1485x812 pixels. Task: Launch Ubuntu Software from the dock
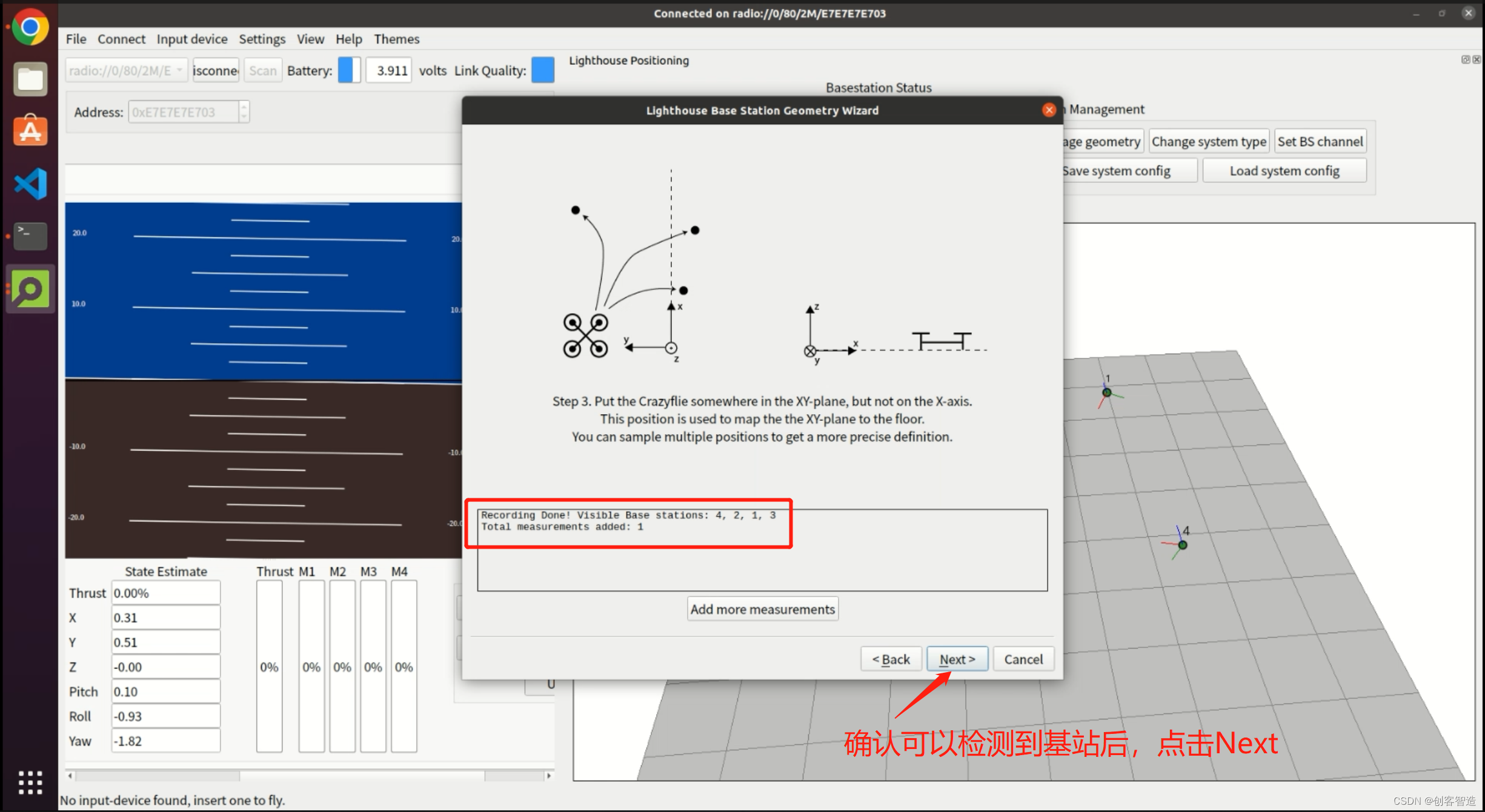30,131
